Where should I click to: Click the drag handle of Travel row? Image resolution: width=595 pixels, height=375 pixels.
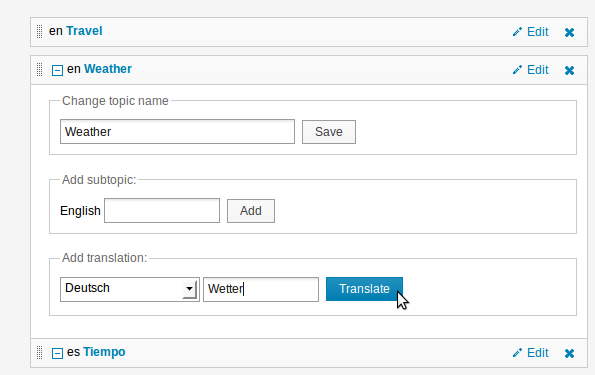click(39, 32)
